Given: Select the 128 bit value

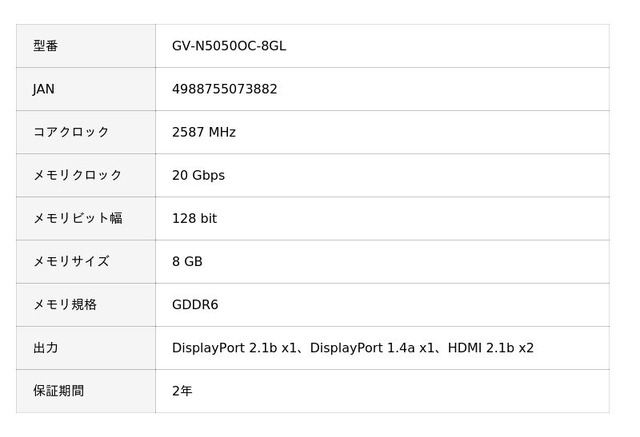Looking at the screenshot, I should tap(194, 218).
